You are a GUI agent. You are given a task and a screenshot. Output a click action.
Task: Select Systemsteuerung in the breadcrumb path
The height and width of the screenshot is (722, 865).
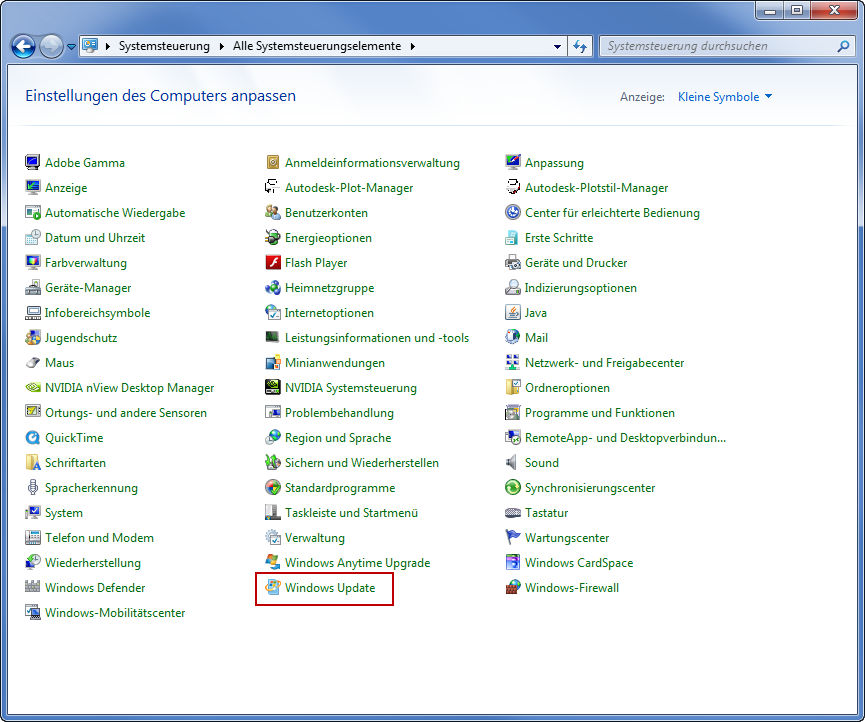pyautogui.click(x=164, y=46)
